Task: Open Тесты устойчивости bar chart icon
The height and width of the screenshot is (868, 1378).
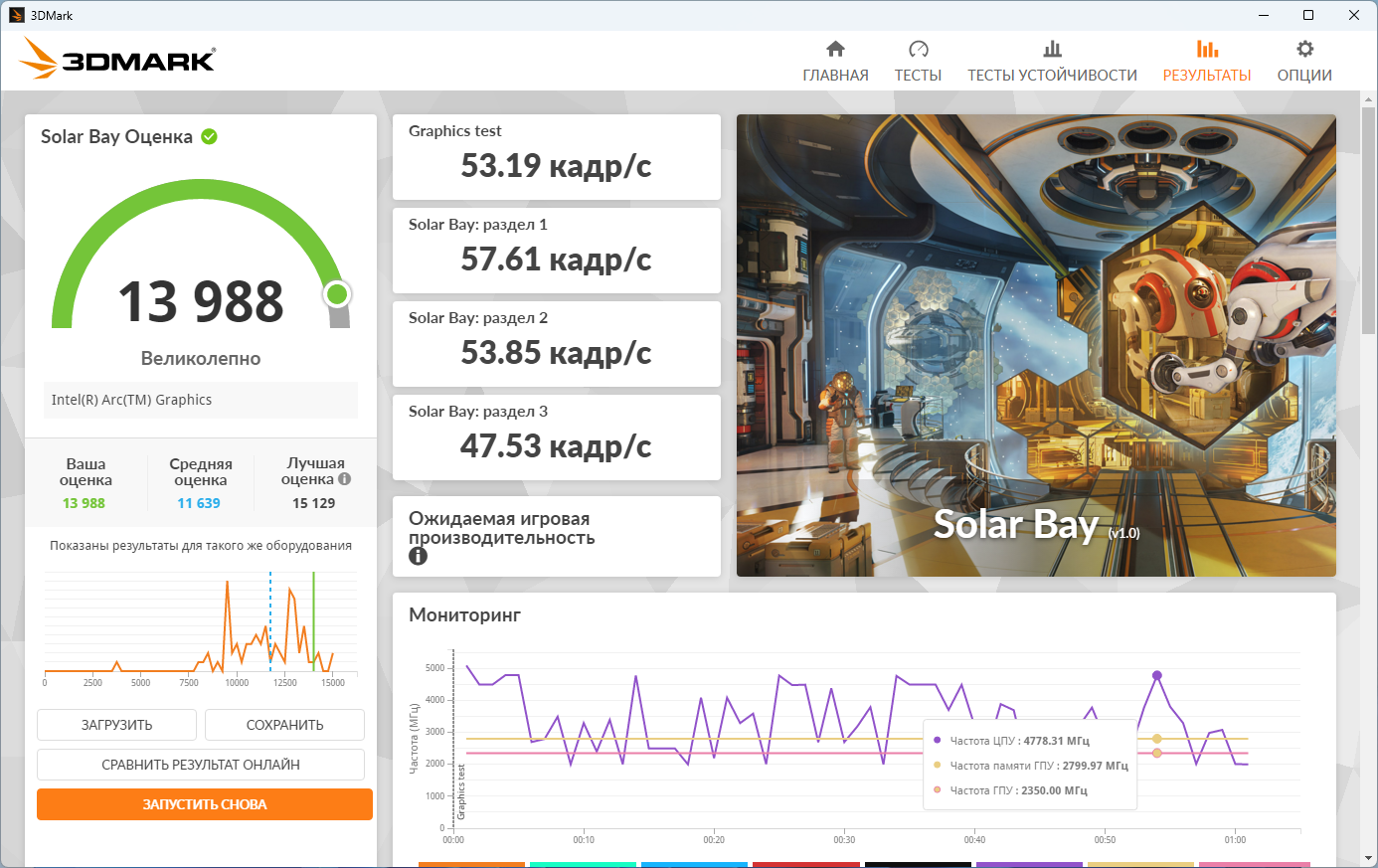Action: [1052, 49]
